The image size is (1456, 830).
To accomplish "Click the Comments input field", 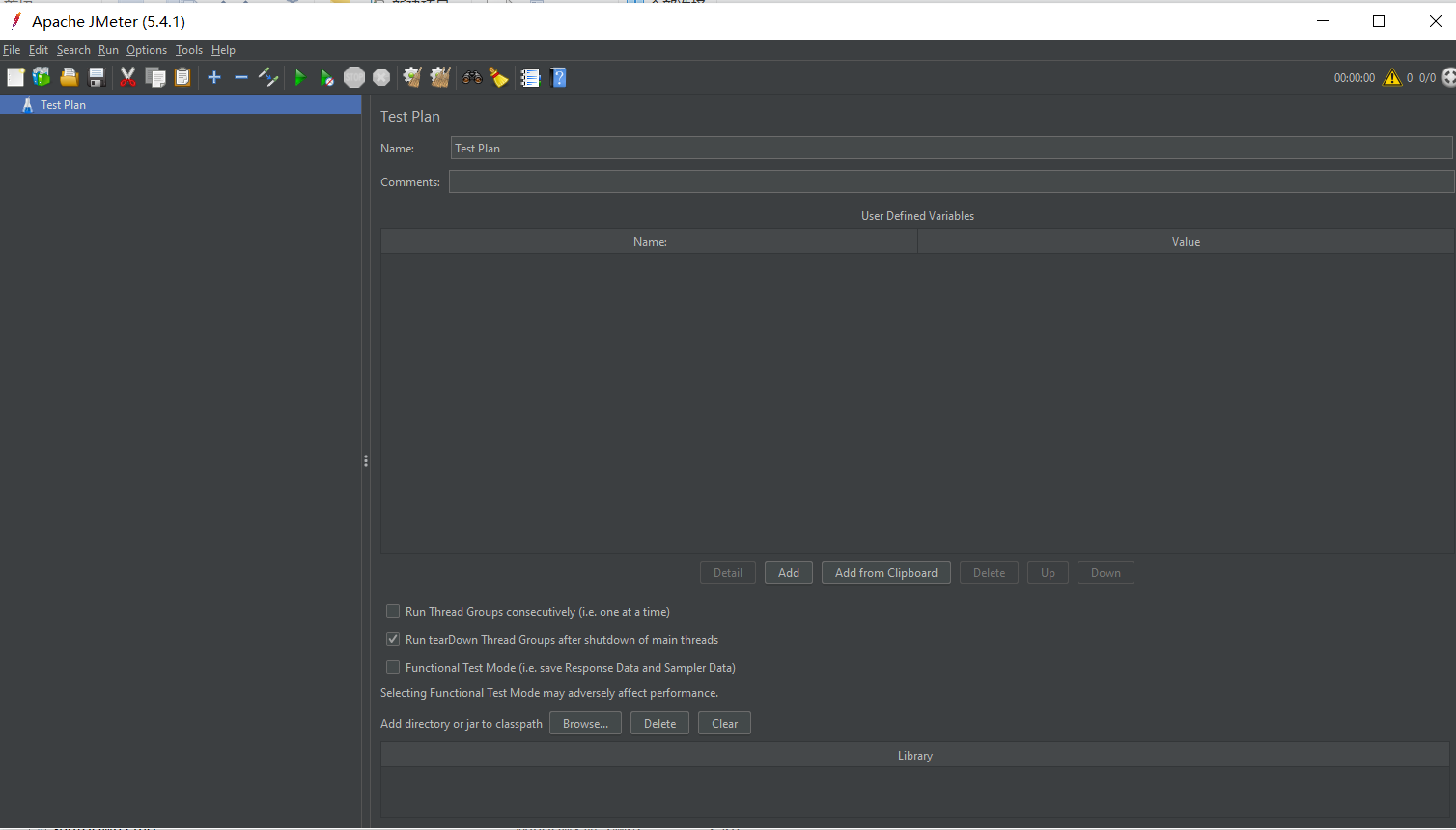I will pos(951,181).
